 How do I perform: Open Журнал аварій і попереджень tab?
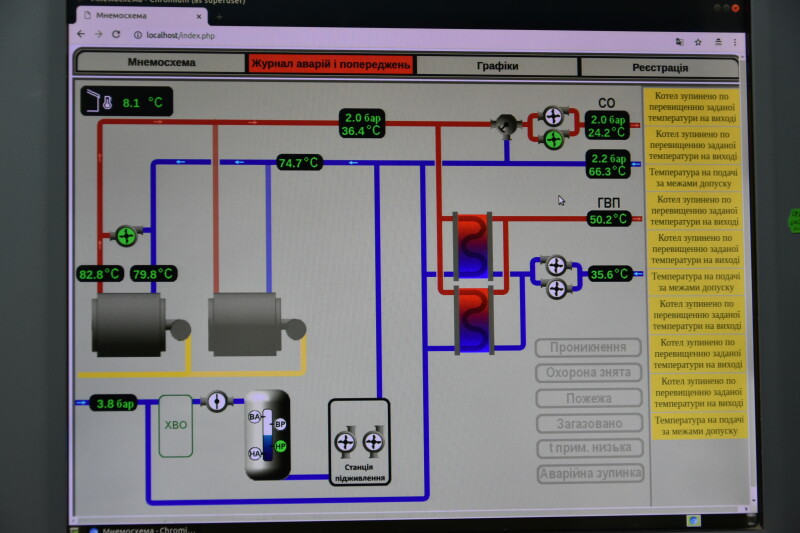[331, 64]
